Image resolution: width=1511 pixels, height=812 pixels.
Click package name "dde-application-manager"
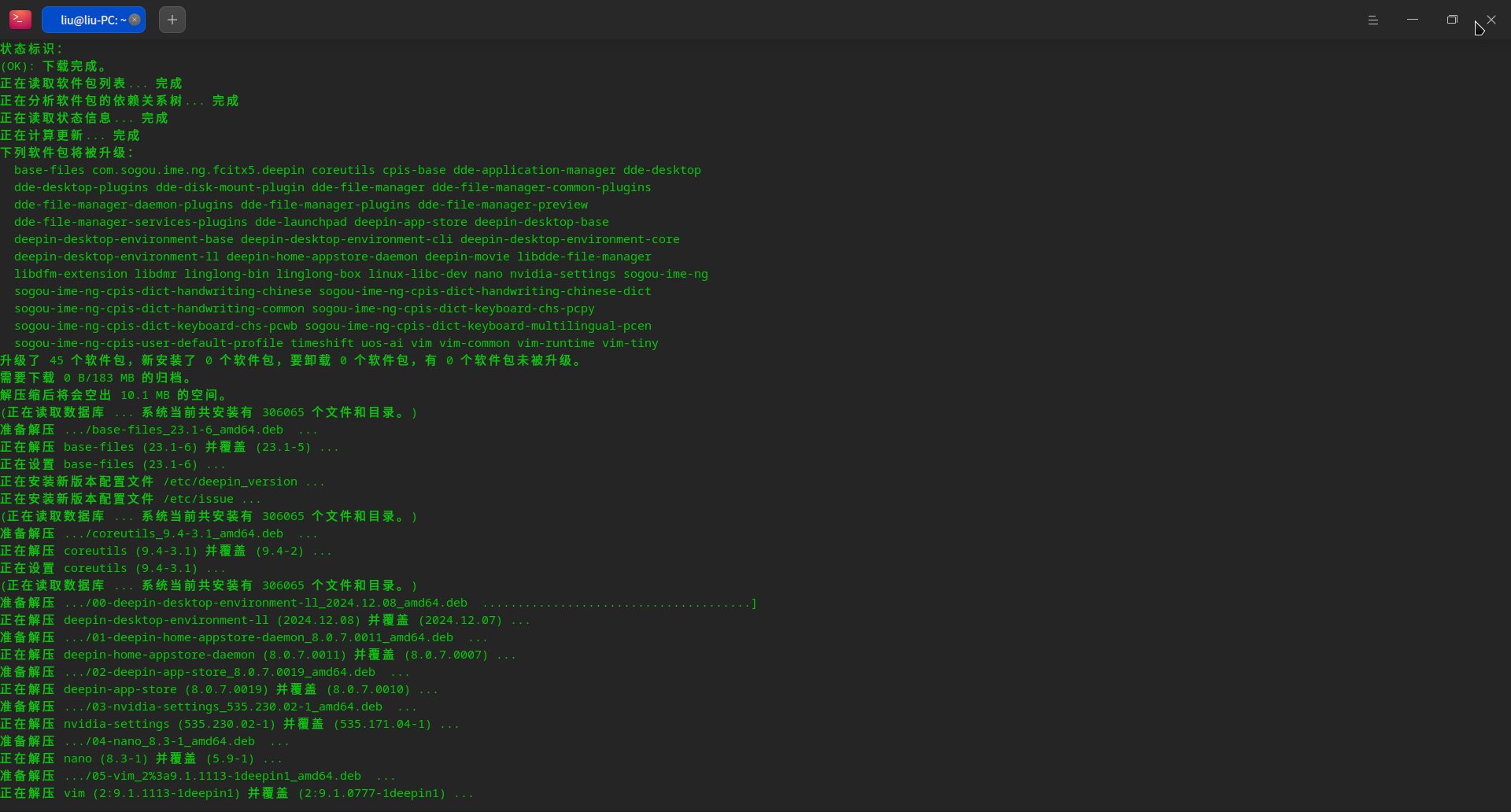coord(534,170)
